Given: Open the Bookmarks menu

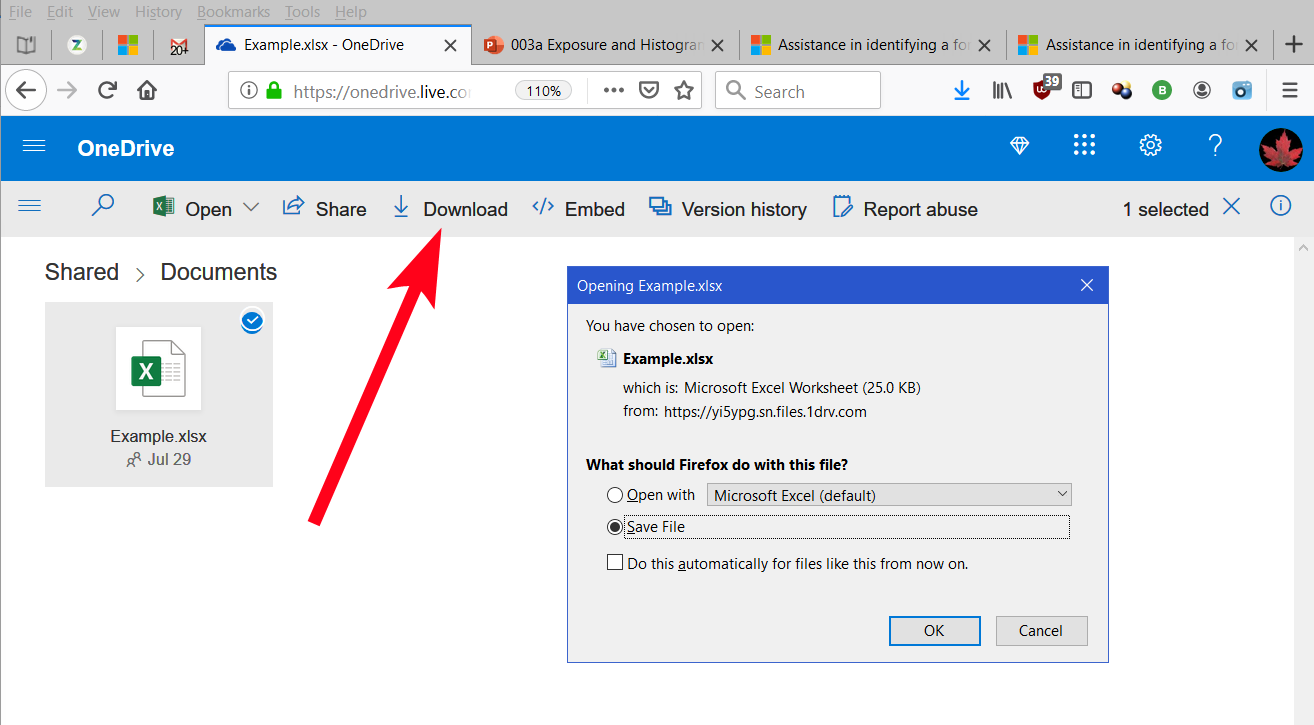Looking at the screenshot, I should click(x=233, y=12).
